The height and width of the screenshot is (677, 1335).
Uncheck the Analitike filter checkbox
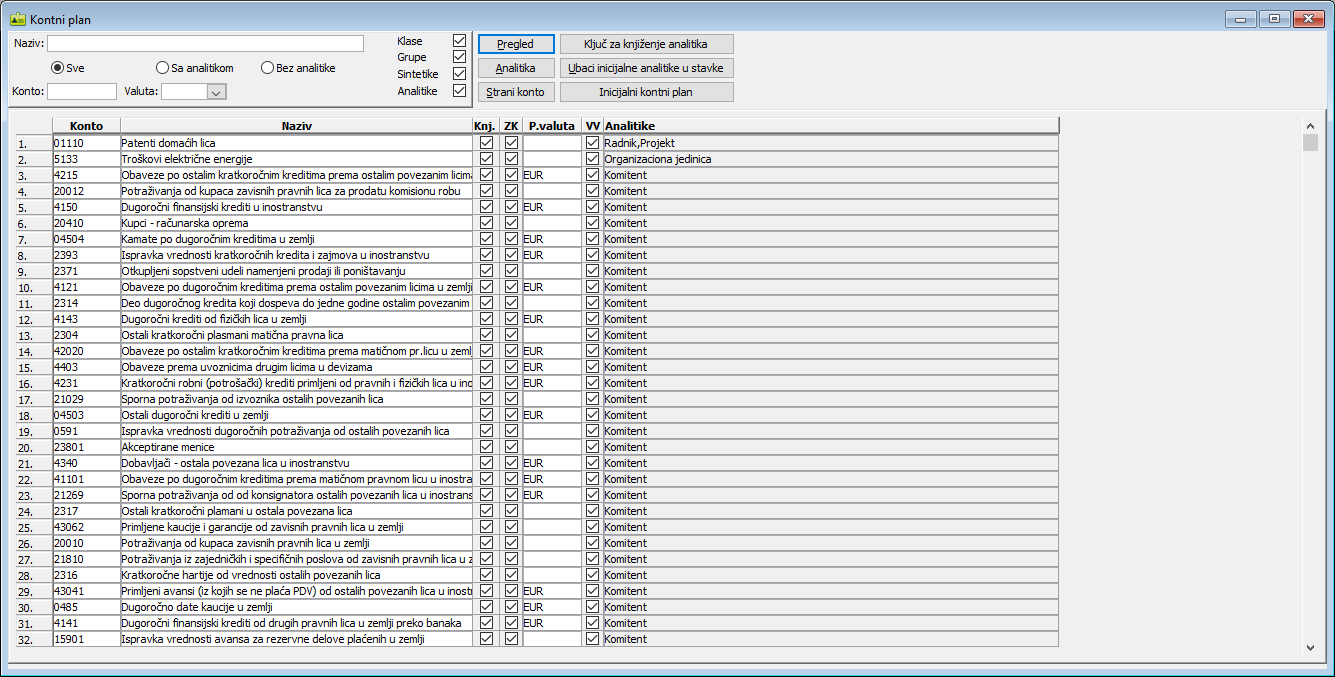click(x=460, y=91)
